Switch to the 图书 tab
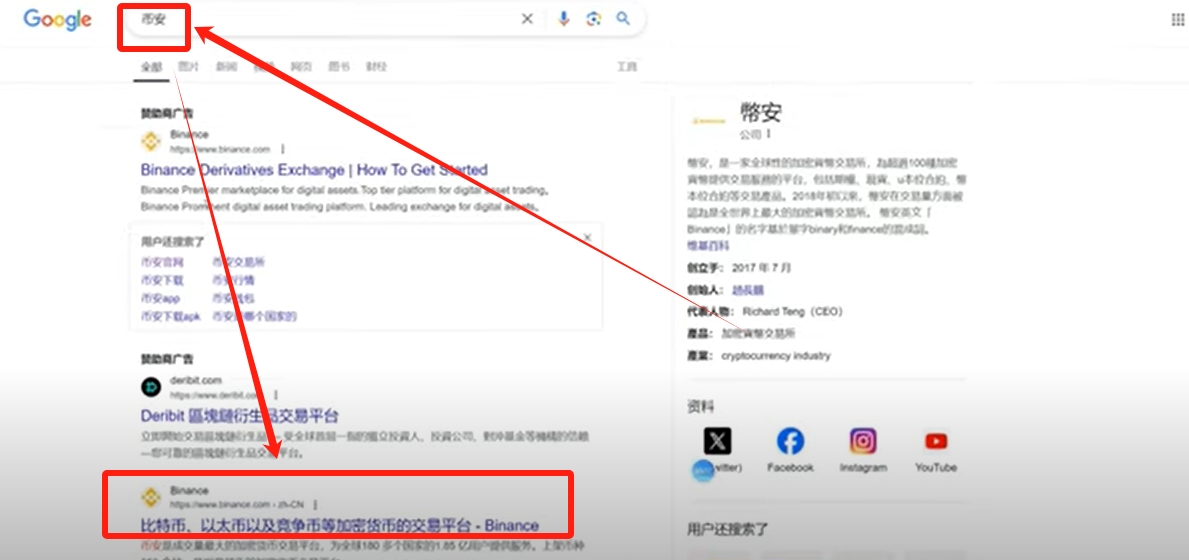The height and width of the screenshot is (560, 1189). pyautogui.click(x=339, y=67)
